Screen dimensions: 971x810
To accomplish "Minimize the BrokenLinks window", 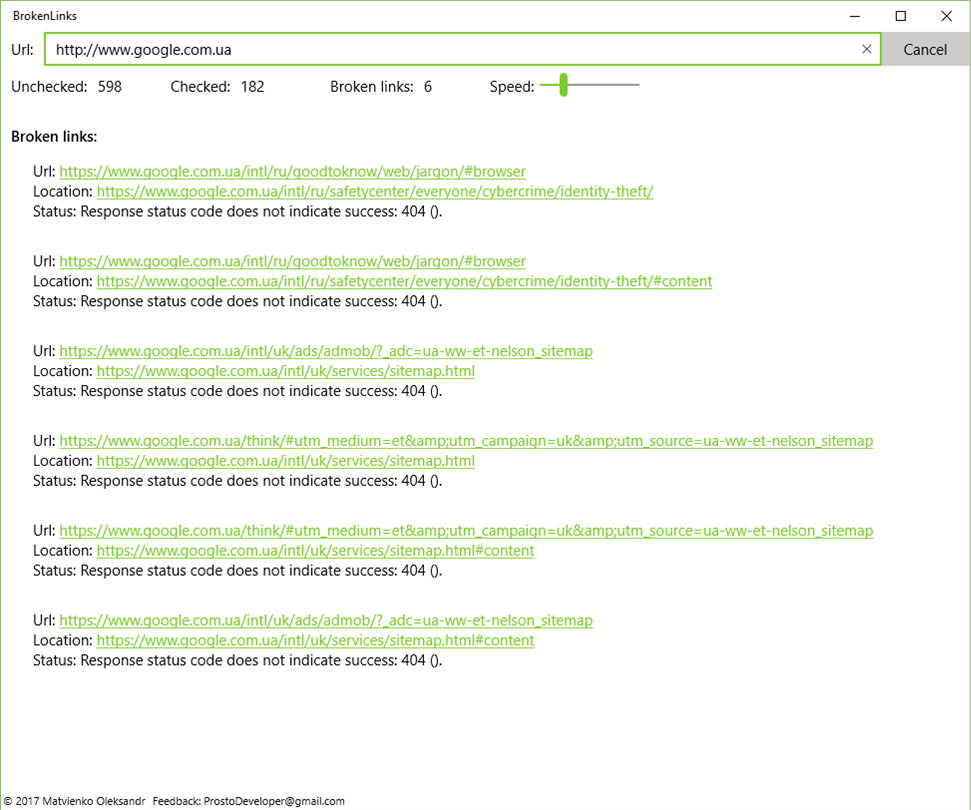I will (855, 16).
